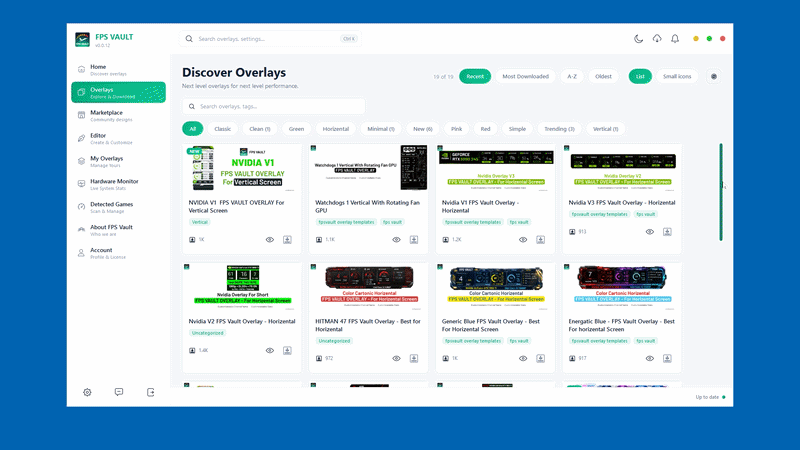
Task: Open the feedback chat icon in the sidebar footer
Action: (x=119, y=392)
